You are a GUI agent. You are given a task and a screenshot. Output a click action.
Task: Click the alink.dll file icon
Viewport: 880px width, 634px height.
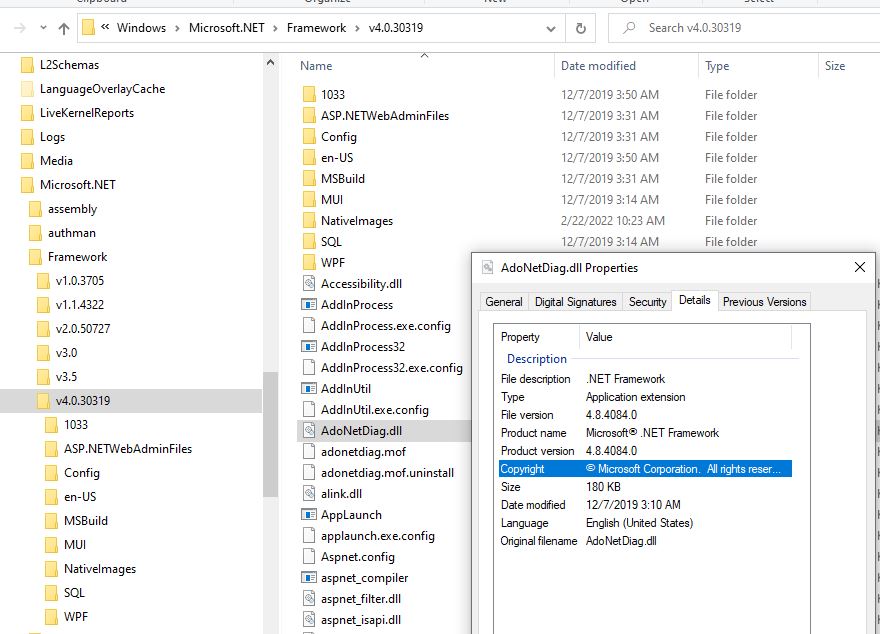coord(309,494)
